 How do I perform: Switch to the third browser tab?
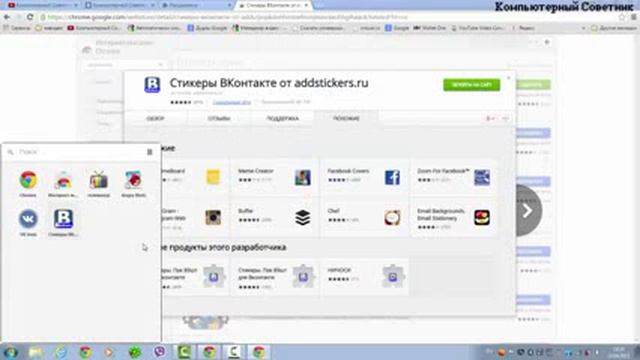[x=196, y=5]
